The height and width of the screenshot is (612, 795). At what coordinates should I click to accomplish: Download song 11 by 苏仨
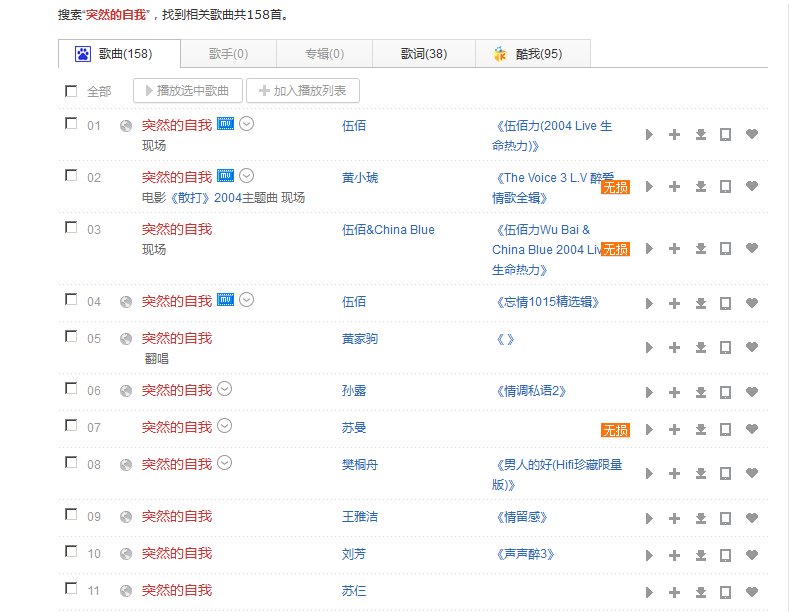click(x=701, y=593)
